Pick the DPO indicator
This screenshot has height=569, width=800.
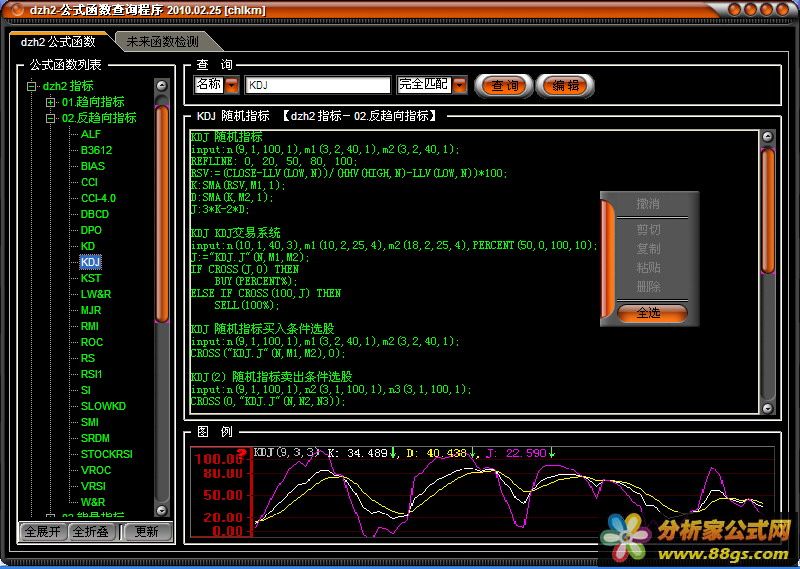click(x=91, y=230)
